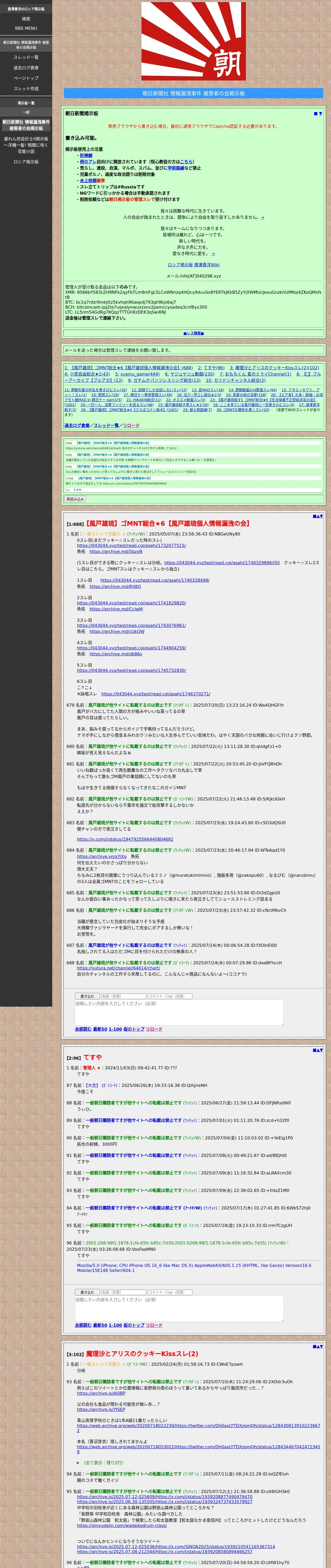331x1568 pixels.
Task: Click 全部読む under ゴMNT総合★6 thread
Action: [83, 1029]
